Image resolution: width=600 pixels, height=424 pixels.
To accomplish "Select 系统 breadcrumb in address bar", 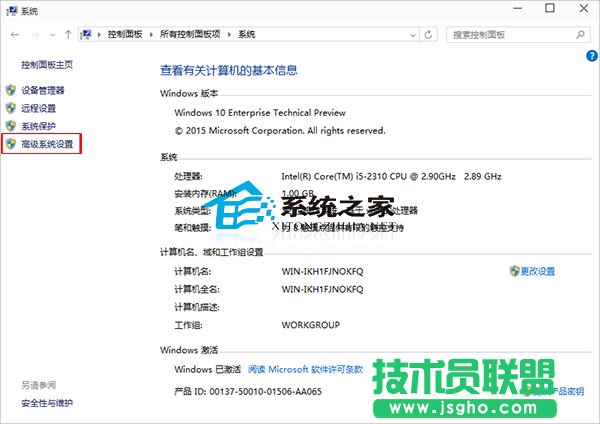I will point(247,34).
